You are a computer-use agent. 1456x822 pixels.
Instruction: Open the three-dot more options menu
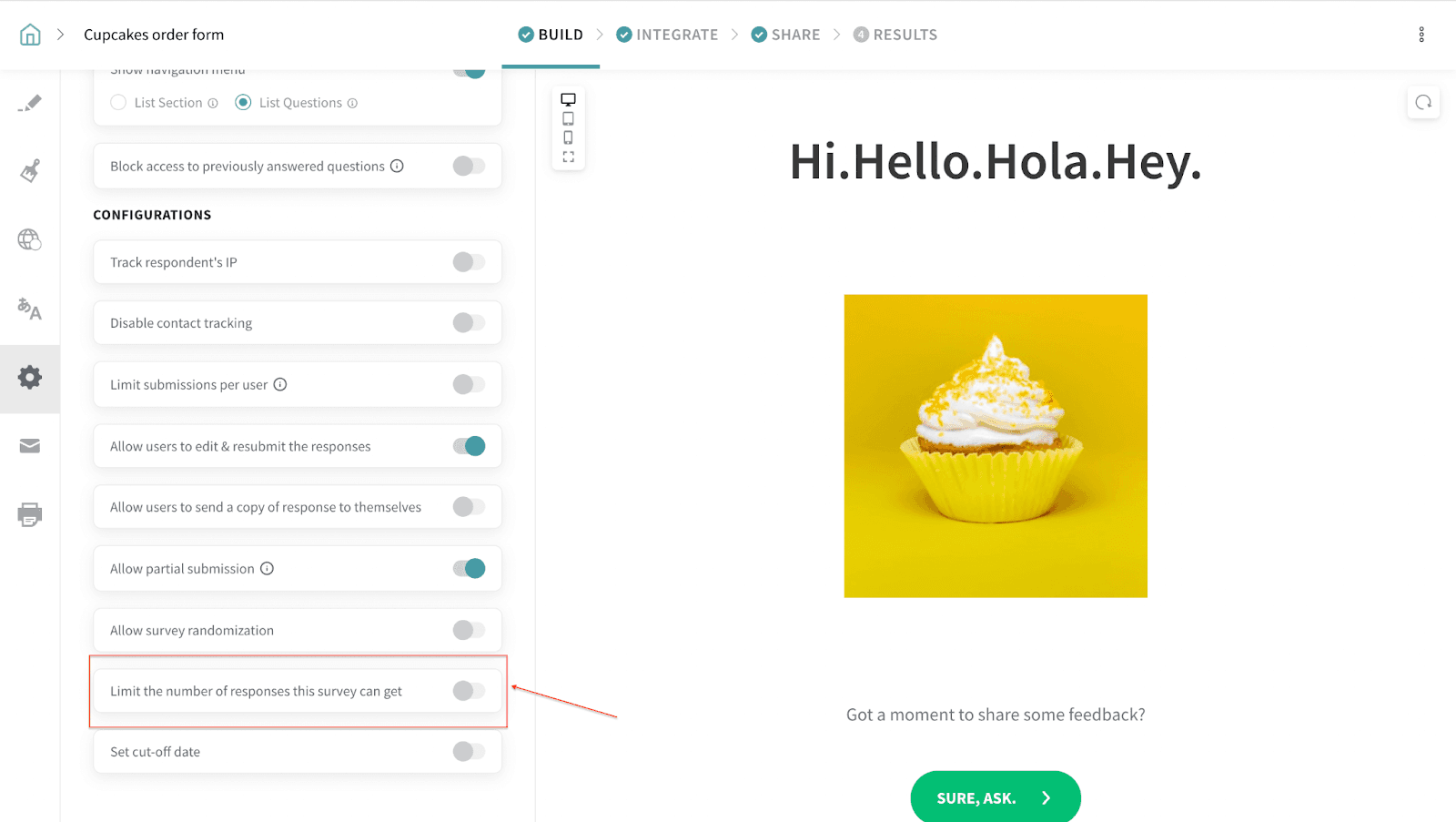pyautogui.click(x=1421, y=35)
